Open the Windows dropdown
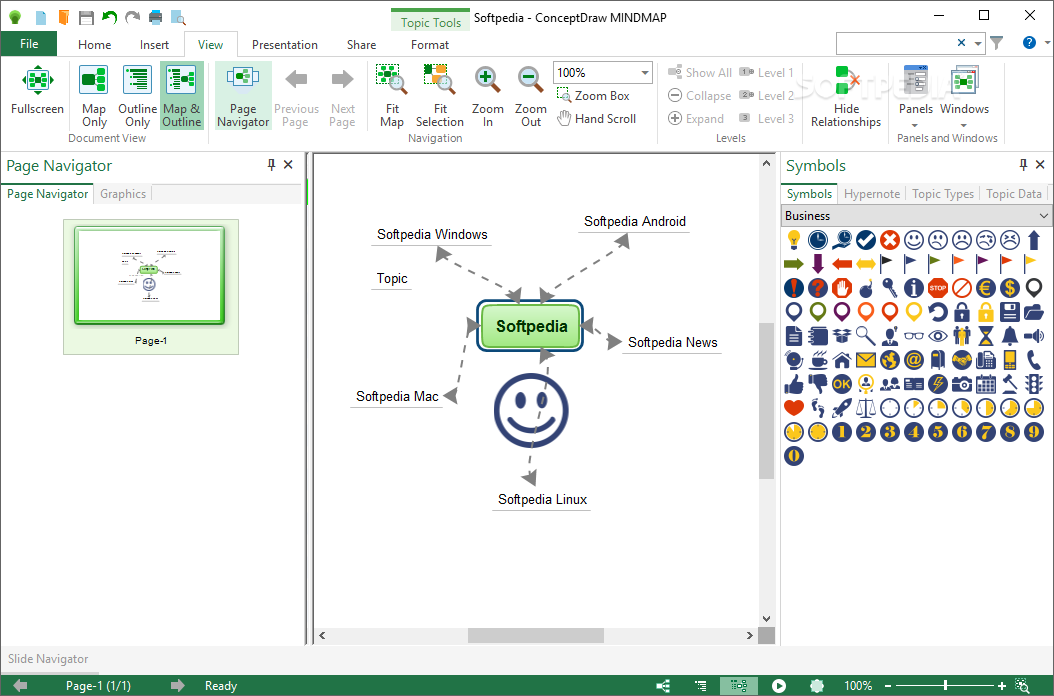 coord(964,97)
